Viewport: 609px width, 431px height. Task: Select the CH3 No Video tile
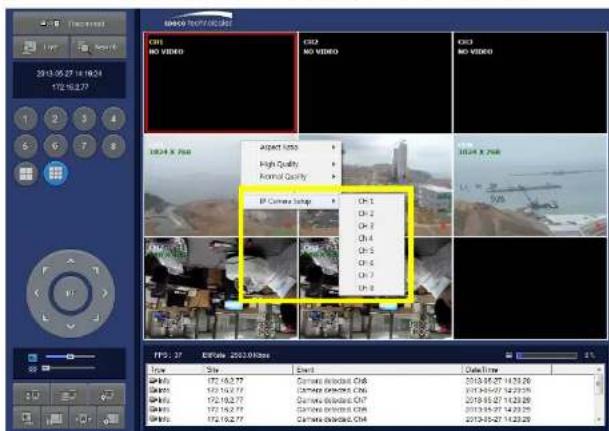click(x=530, y=83)
